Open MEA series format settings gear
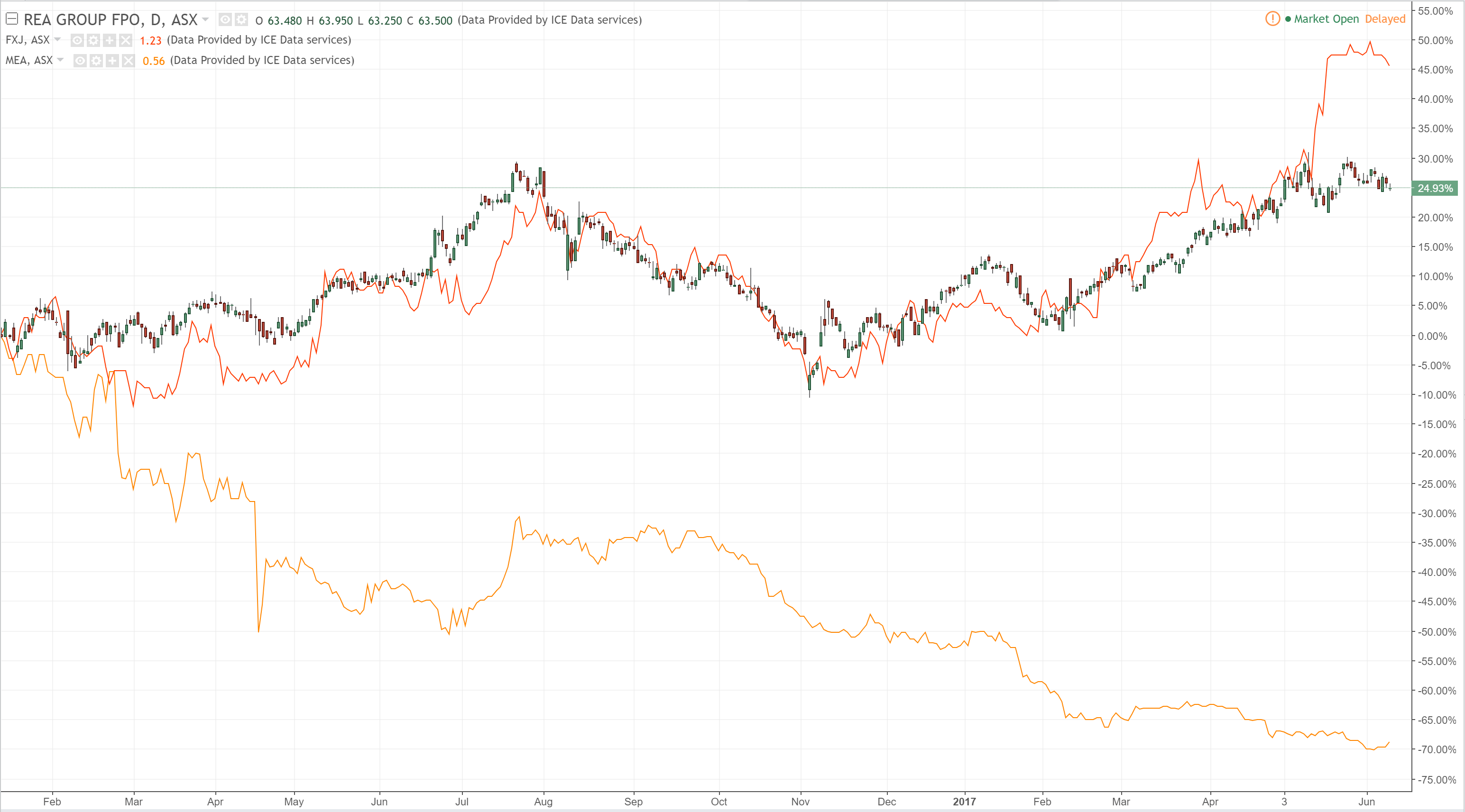Screen dimensions: 1465x812 (96, 61)
